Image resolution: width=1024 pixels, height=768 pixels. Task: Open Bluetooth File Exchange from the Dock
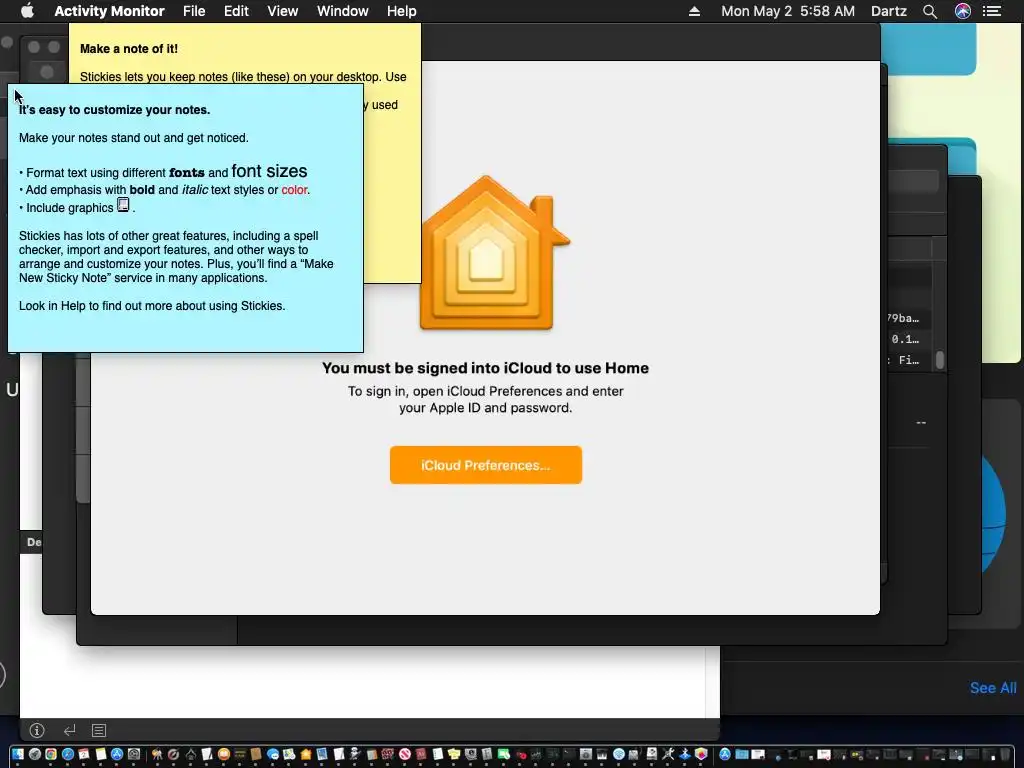(x=685, y=754)
